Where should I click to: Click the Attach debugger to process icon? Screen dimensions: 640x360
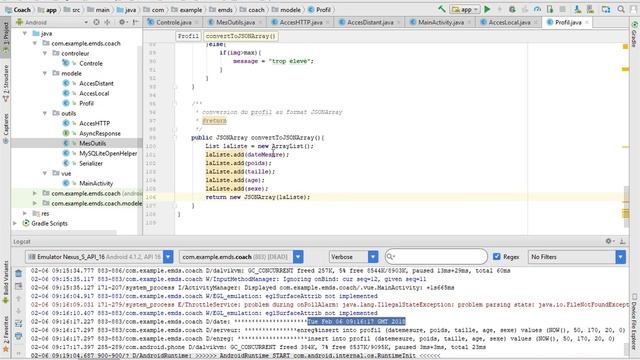(550, 9)
